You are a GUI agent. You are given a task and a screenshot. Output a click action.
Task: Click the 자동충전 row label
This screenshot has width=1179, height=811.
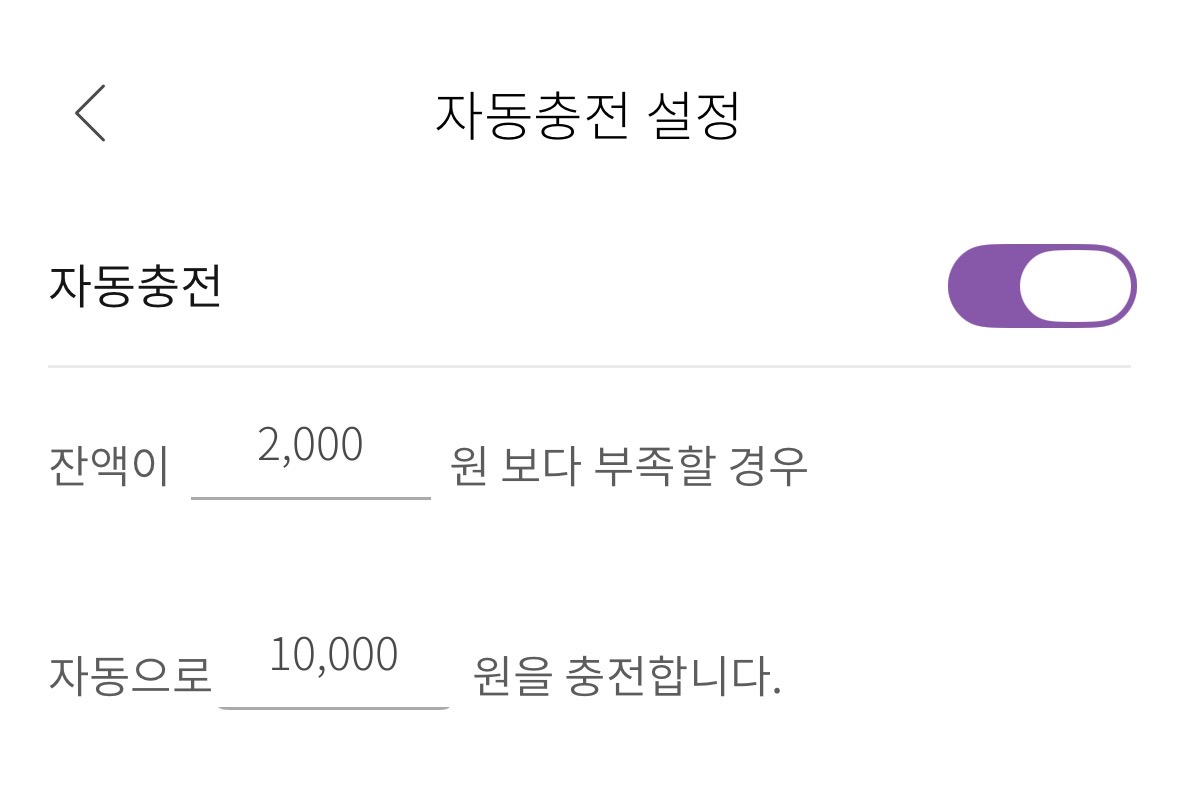click(x=135, y=287)
